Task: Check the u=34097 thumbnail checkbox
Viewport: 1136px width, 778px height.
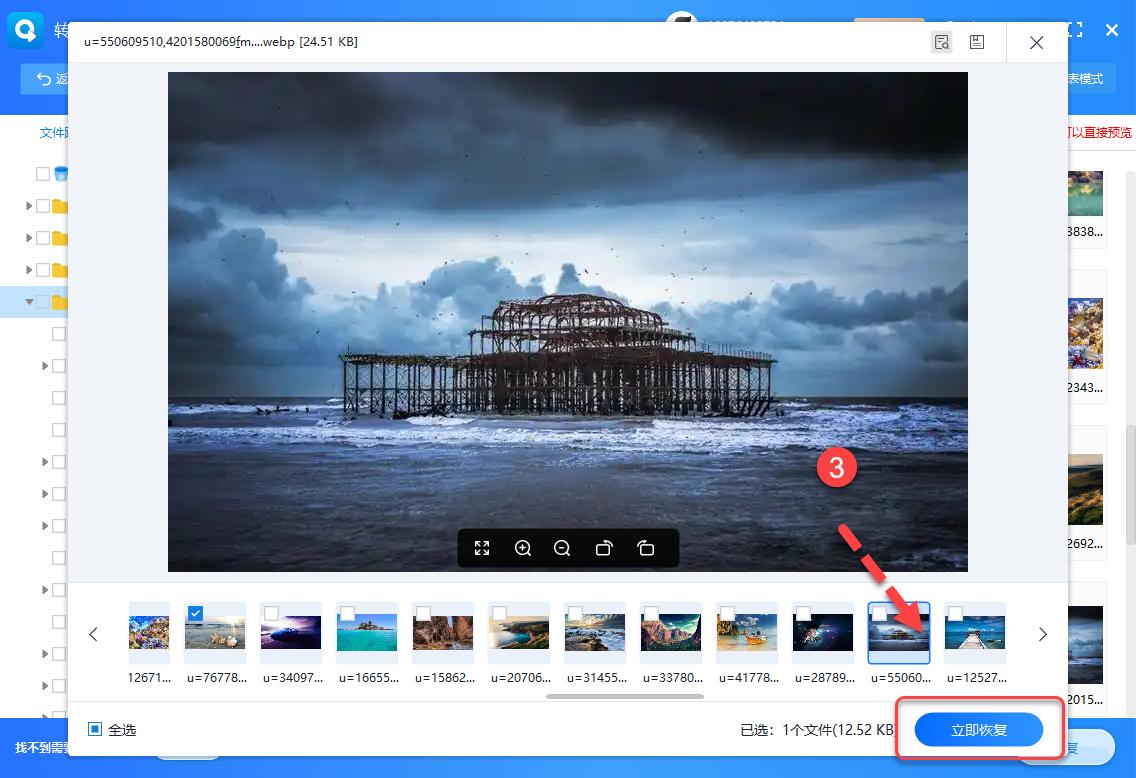Action: [272, 613]
